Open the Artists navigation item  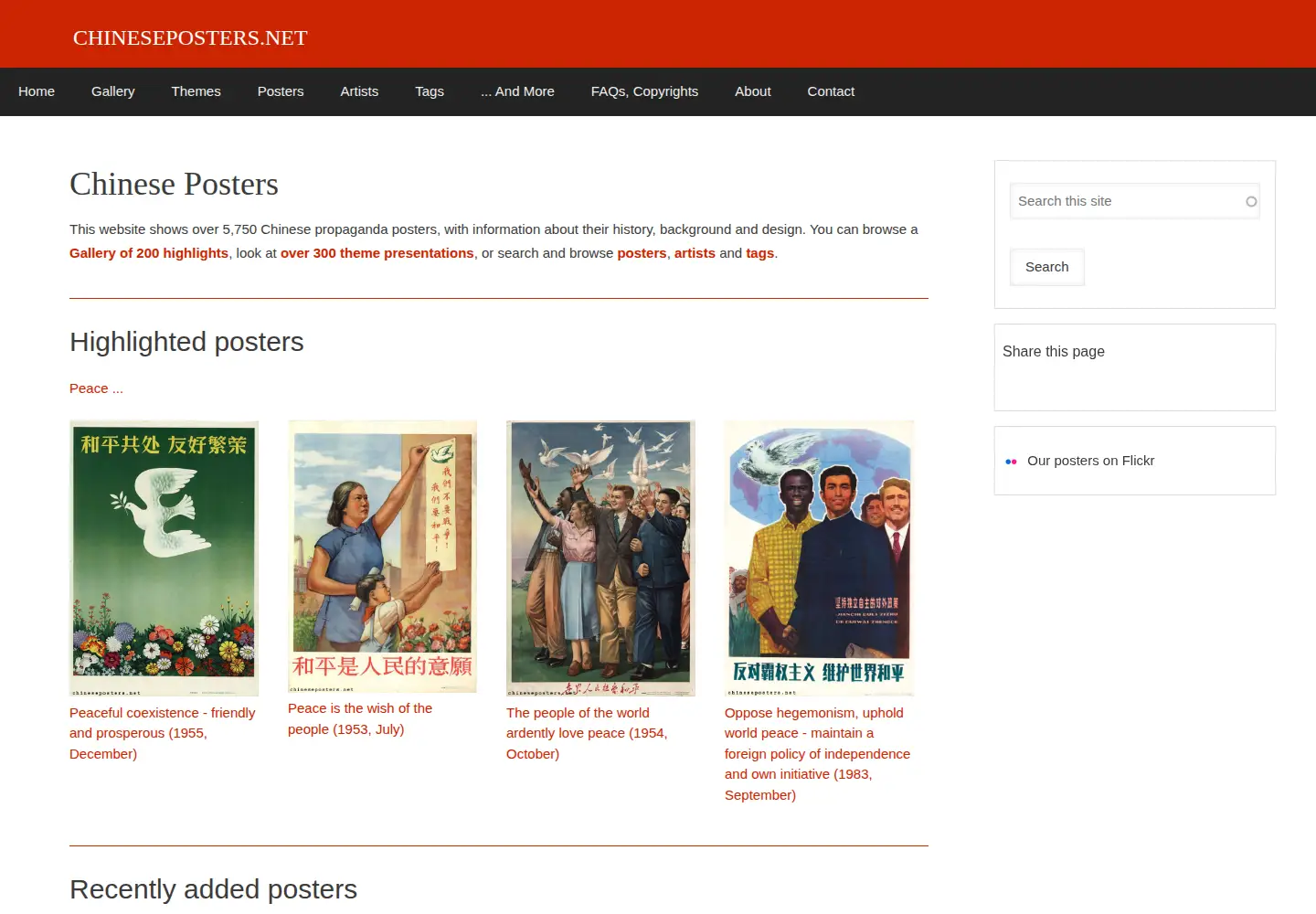click(x=359, y=91)
